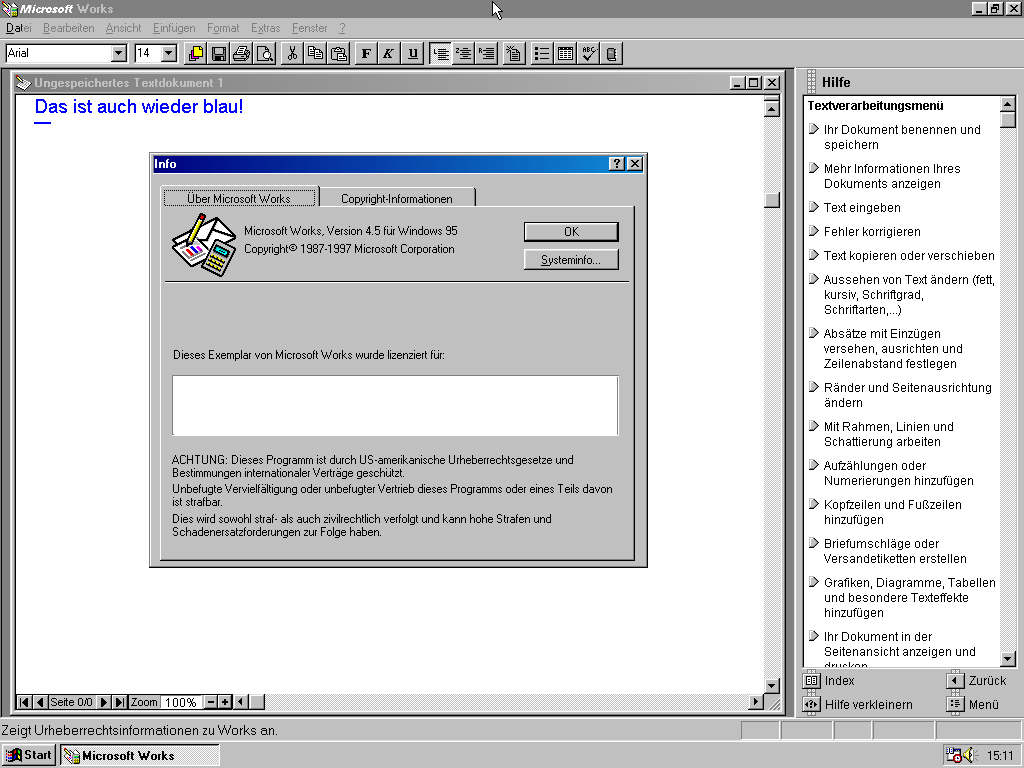
Task: Open help 'Ihr Dokument benennen und speichern'
Action: [902, 137]
